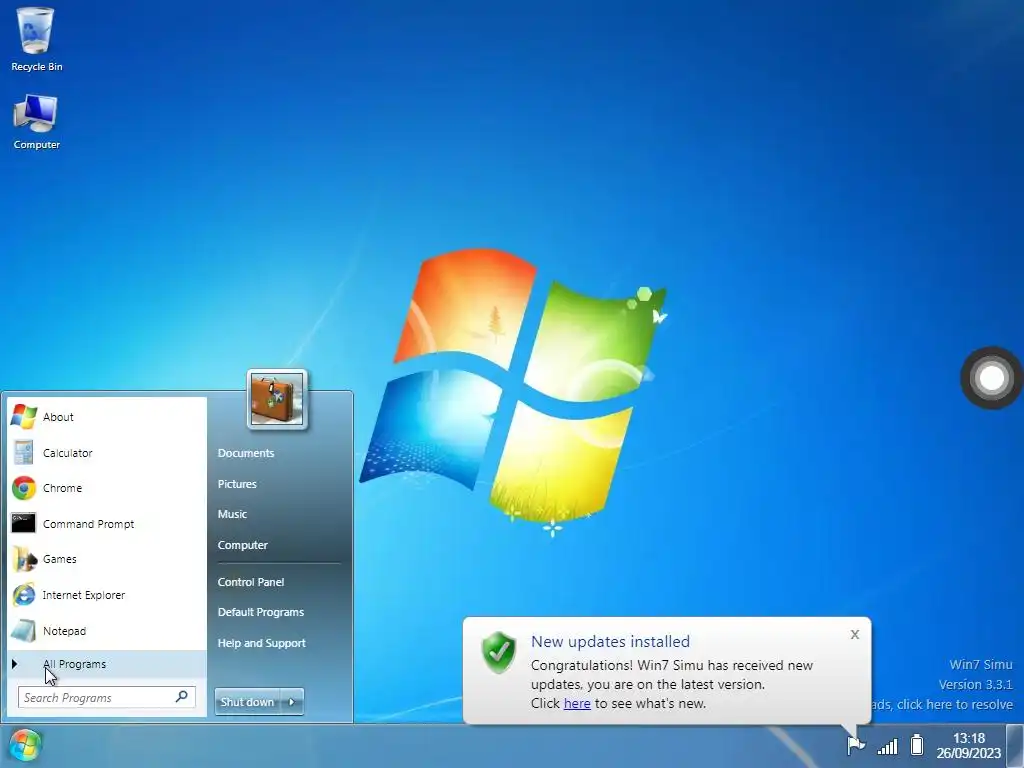Image resolution: width=1024 pixels, height=768 pixels.
Task: Open Control Panel
Action: point(251,582)
